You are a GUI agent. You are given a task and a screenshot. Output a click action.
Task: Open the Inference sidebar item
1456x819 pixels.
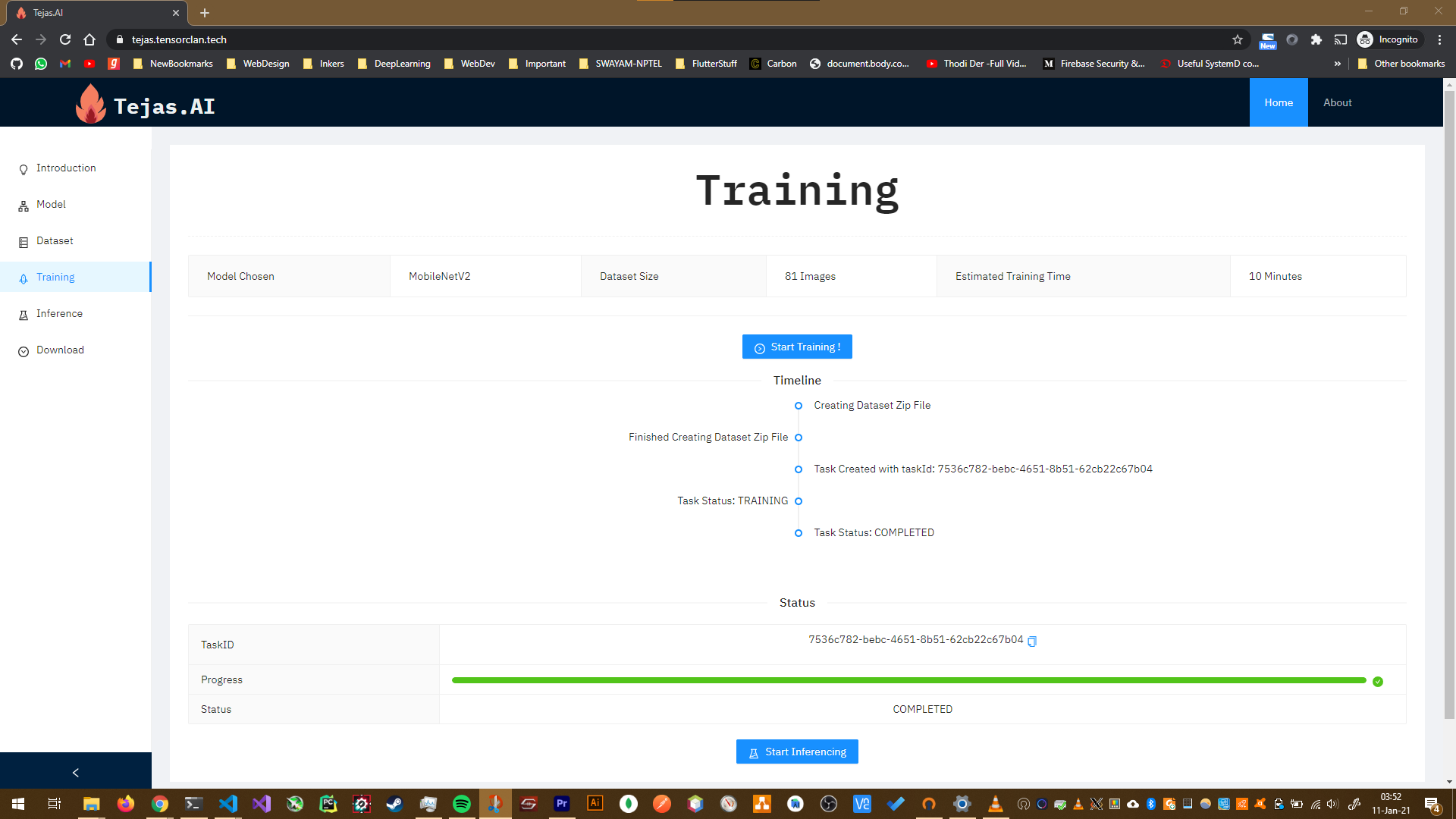[x=59, y=314]
